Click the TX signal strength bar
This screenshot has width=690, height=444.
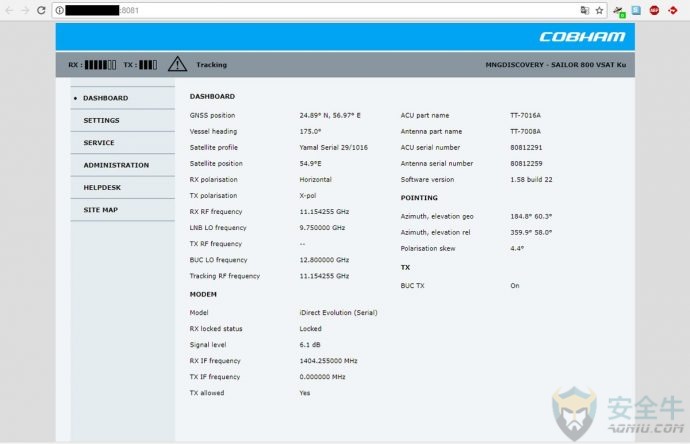pyautogui.click(x=148, y=65)
